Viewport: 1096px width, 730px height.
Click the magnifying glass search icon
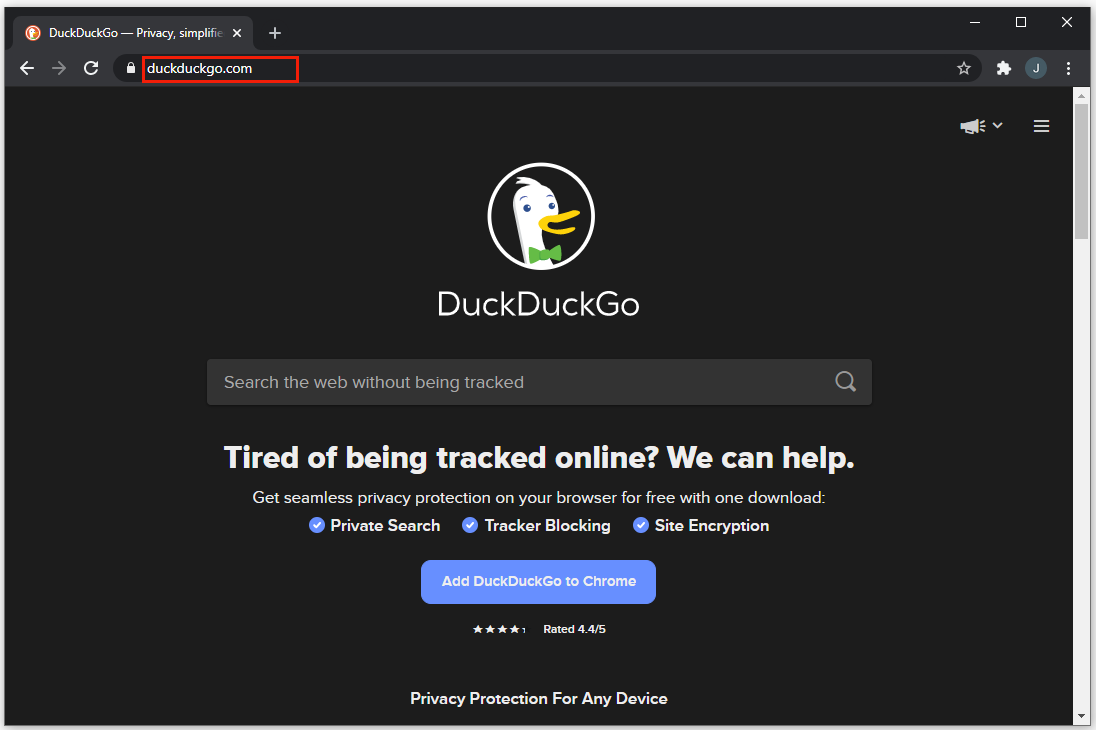click(x=846, y=382)
